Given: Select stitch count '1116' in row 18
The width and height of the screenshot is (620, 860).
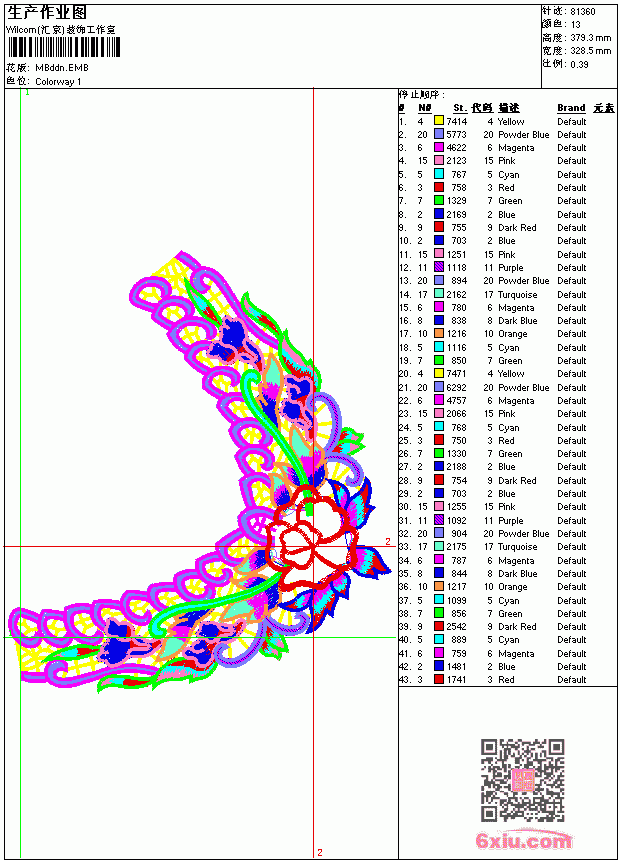Looking at the screenshot, I should [x=456, y=347].
